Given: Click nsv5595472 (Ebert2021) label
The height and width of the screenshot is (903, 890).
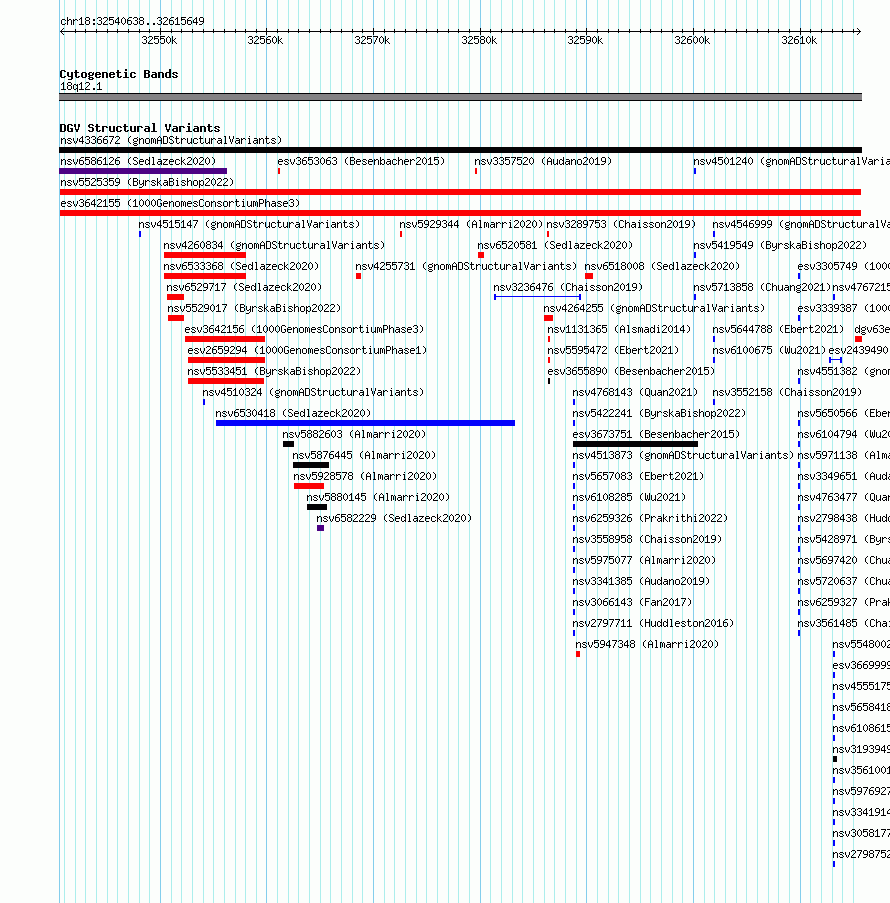Looking at the screenshot, I should click(x=613, y=351).
